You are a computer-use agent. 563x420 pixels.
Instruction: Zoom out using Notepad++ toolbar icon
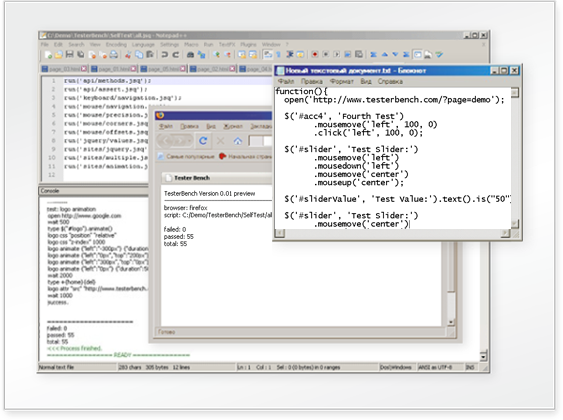pos(227,55)
